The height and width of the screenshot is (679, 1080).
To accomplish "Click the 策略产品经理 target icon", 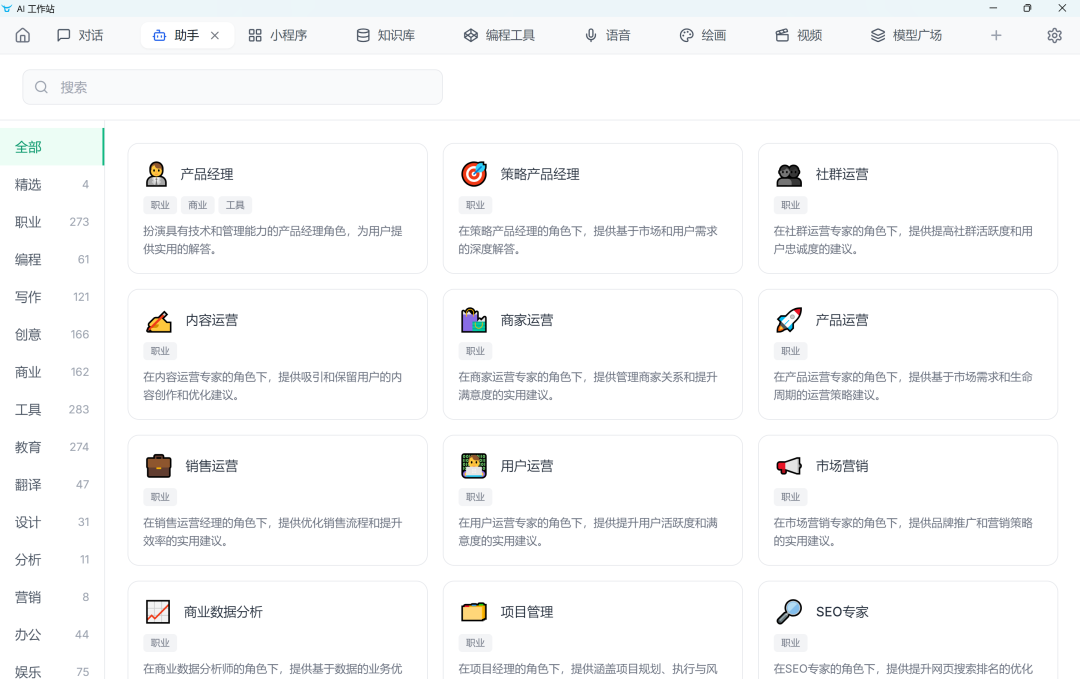I will [x=474, y=174].
